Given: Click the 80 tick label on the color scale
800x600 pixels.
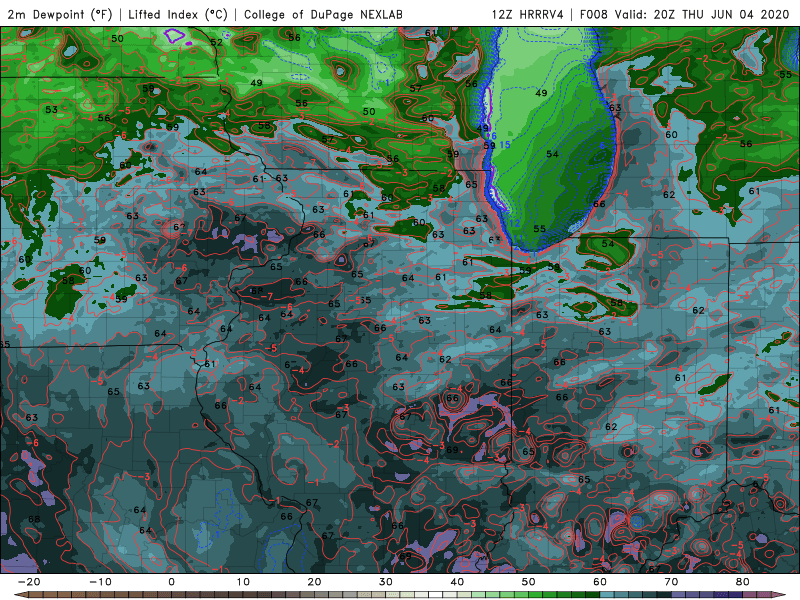Looking at the screenshot, I should 743,582.
